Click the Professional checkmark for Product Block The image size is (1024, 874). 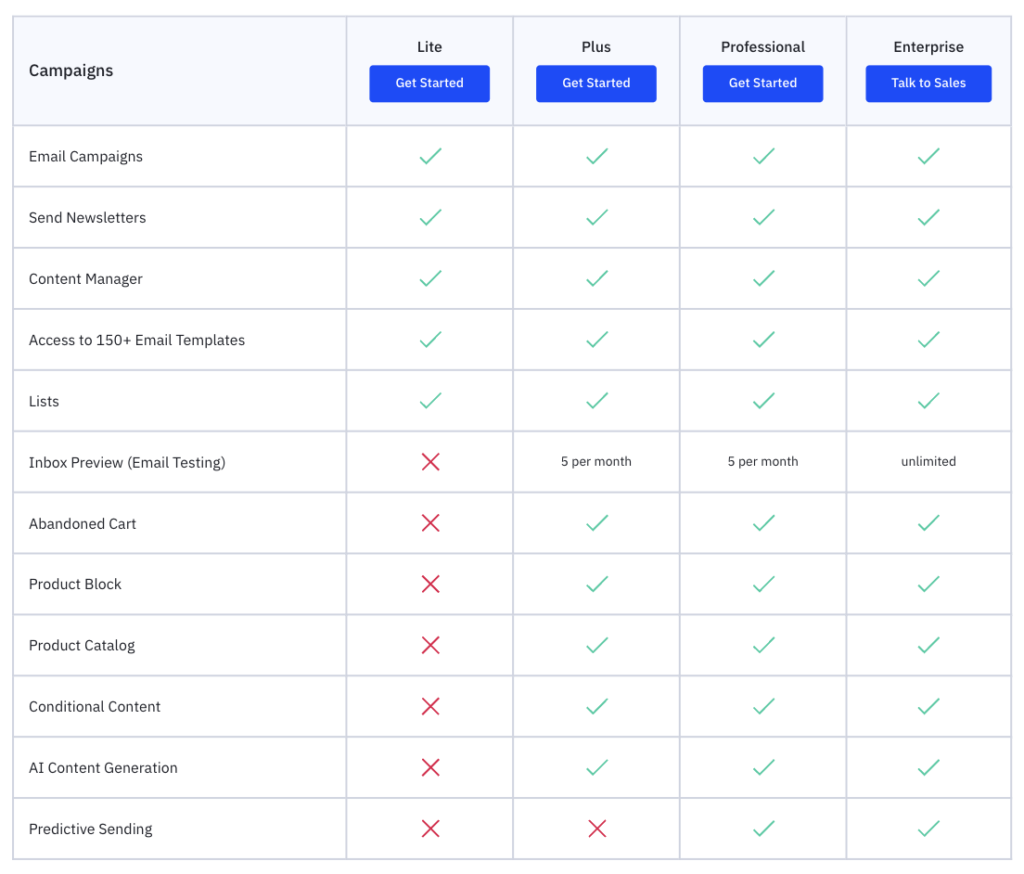763,584
